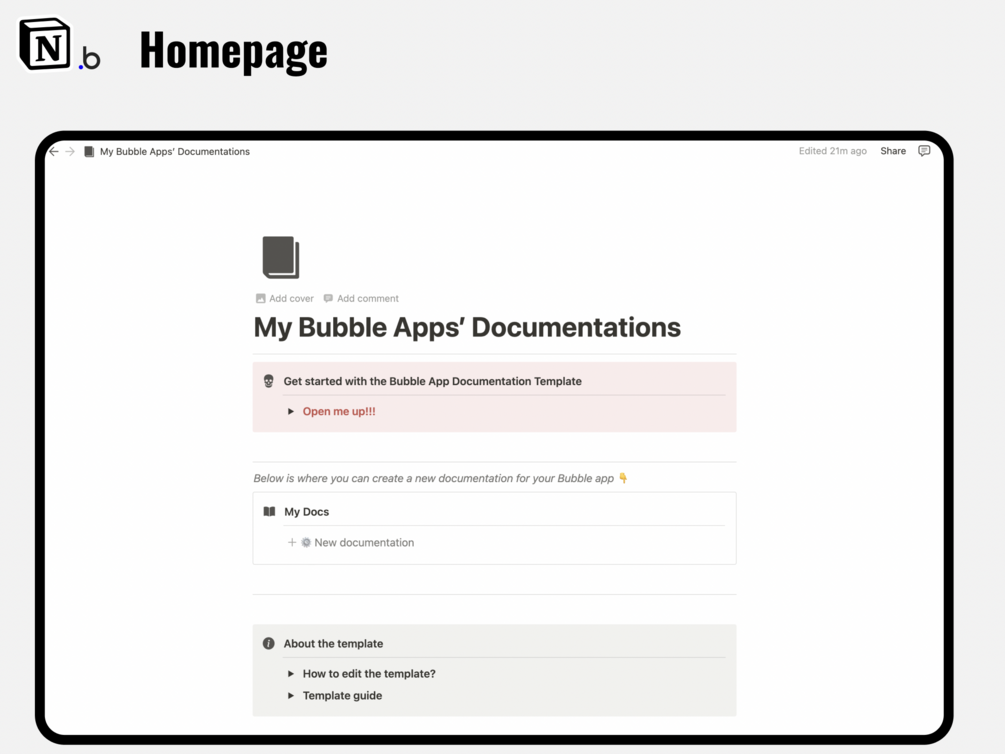Expand the 'Template guide' toggle

click(290, 696)
